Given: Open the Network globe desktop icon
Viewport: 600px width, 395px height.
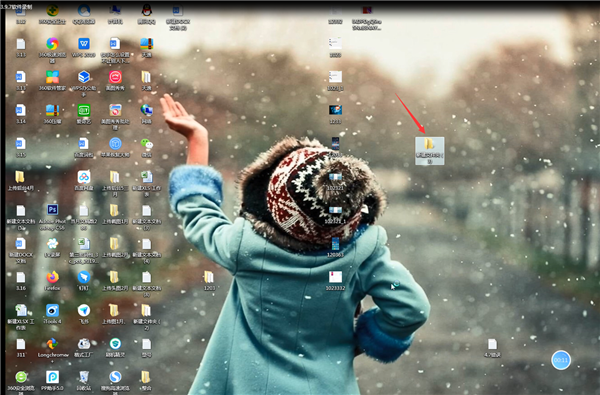Looking at the screenshot, I should coord(147,114).
